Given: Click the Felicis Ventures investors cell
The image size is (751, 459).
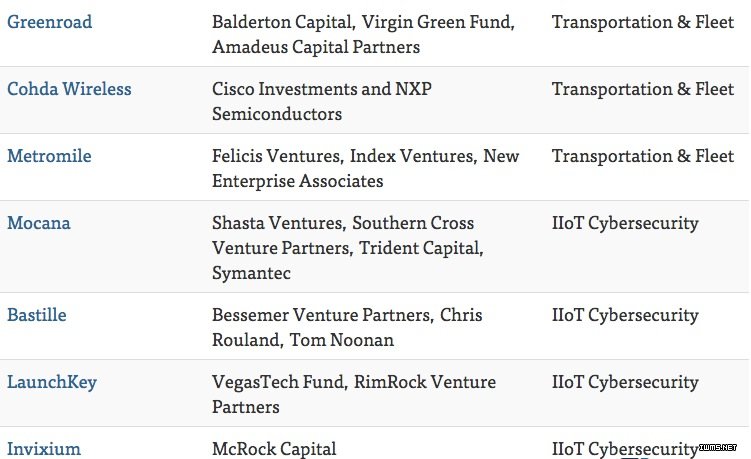Looking at the screenshot, I should (365, 169).
